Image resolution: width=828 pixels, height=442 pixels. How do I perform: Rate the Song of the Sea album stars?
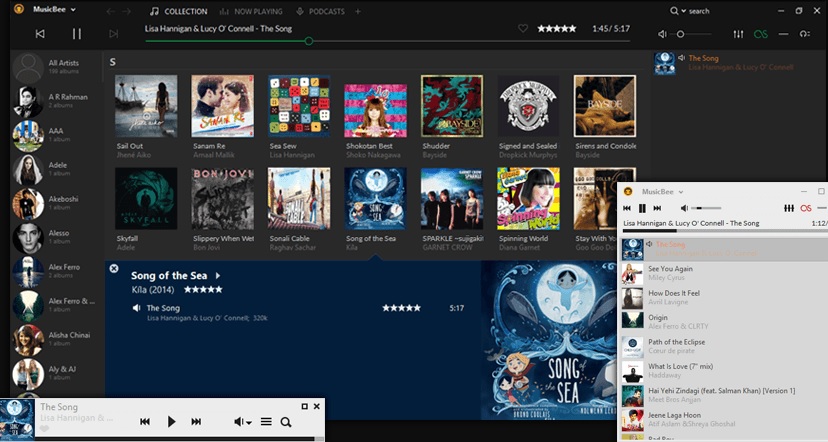click(203, 289)
